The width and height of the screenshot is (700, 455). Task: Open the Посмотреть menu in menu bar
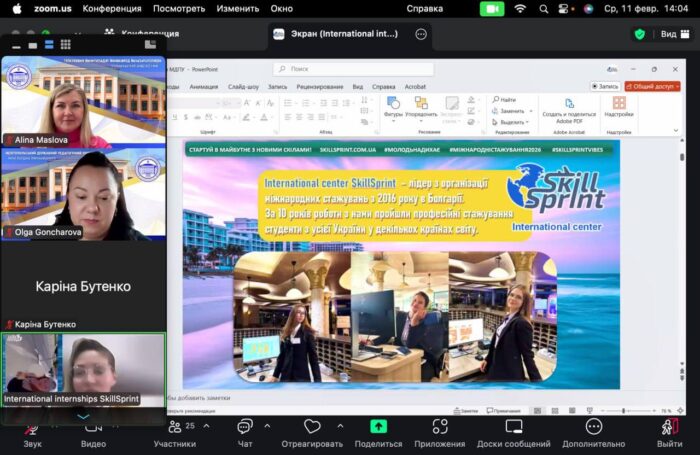pyautogui.click(x=178, y=8)
